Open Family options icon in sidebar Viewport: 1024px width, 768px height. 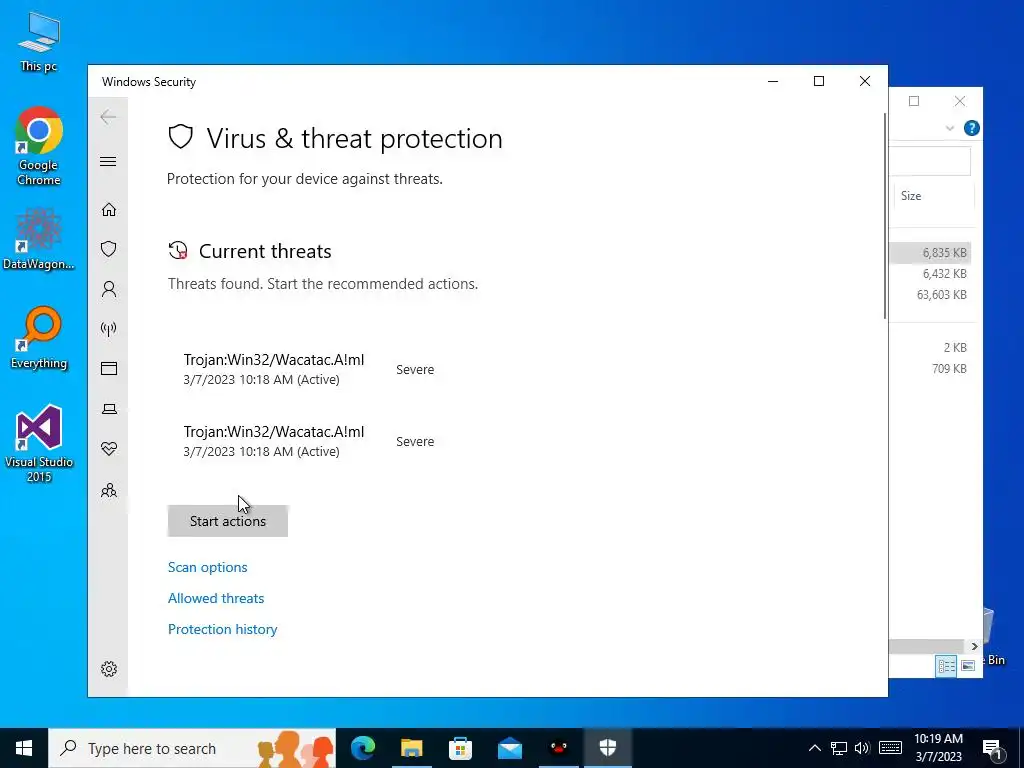pos(108,490)
